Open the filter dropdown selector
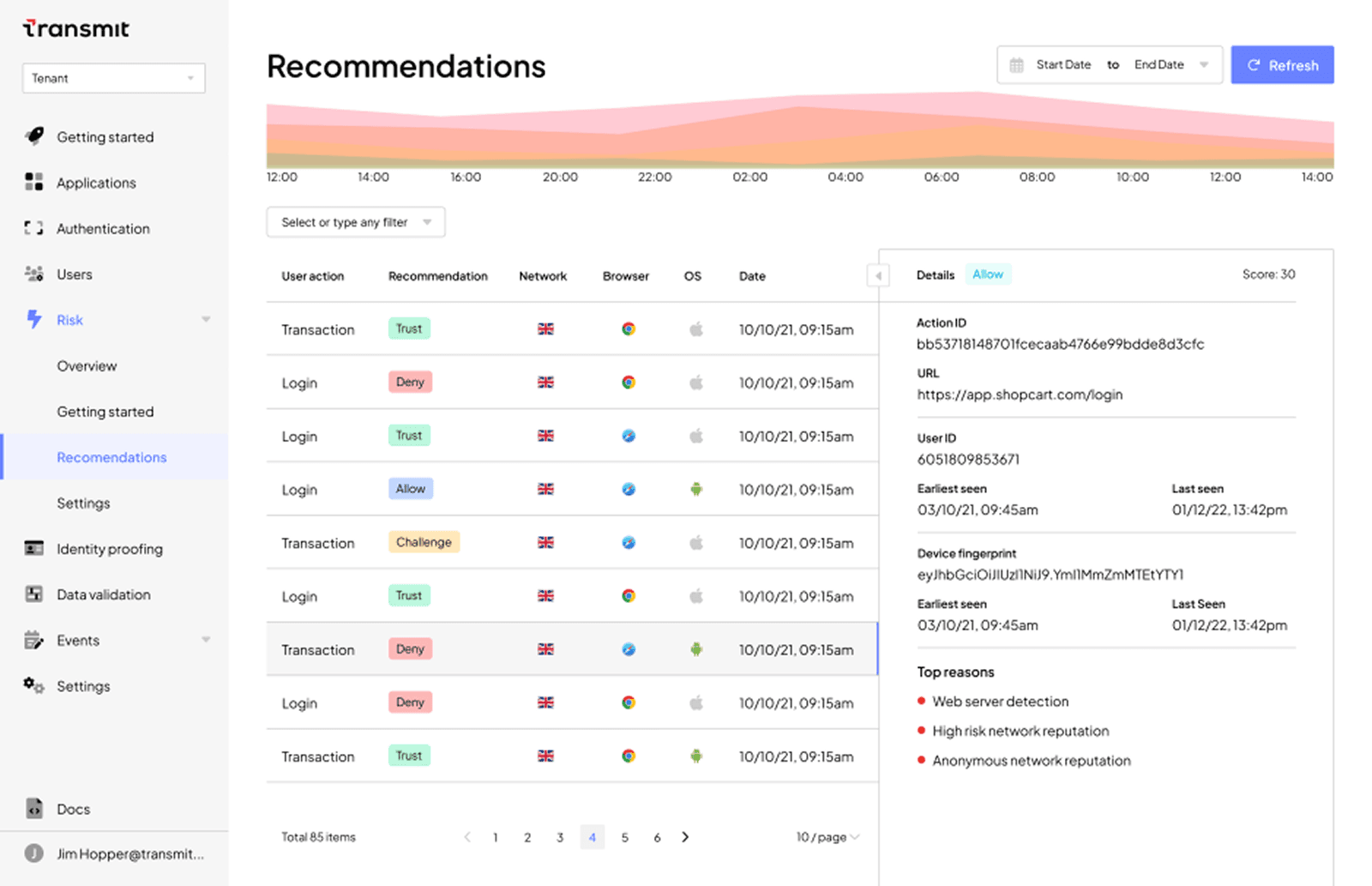Image resolution: width=1372 pixels, height=886 pixels. [x=356, y=222]
